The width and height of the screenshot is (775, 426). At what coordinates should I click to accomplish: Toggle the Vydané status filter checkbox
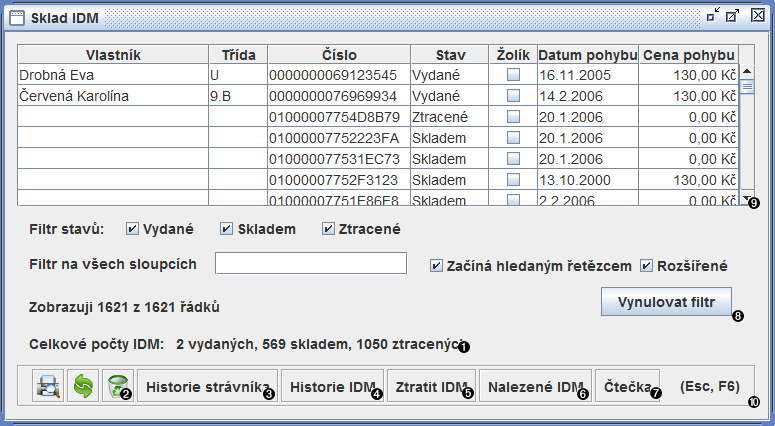click(x=132, y=229)
